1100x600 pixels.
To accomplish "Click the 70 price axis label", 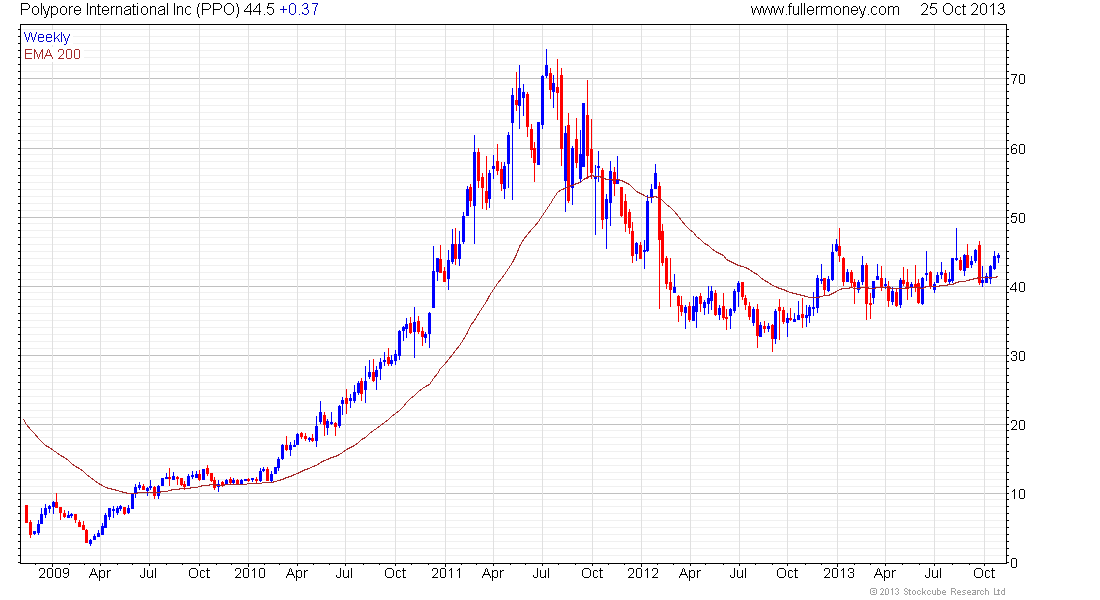I will (1017, 79).
